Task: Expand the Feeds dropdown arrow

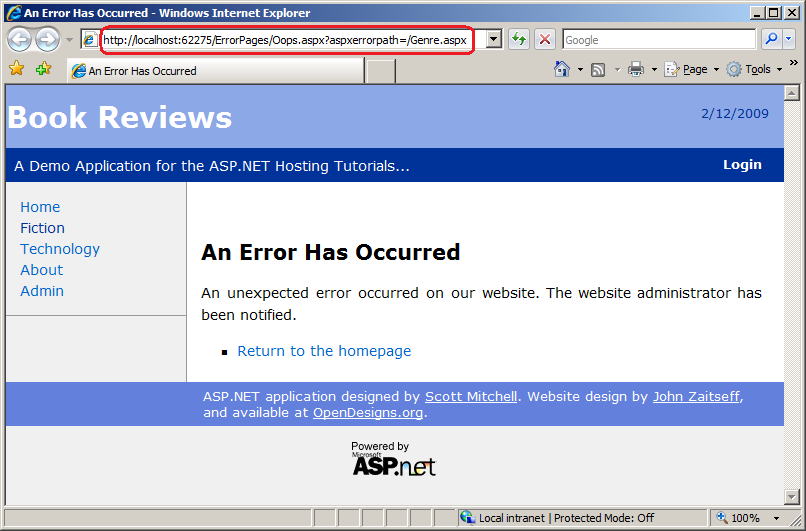Action: (617, 69)
